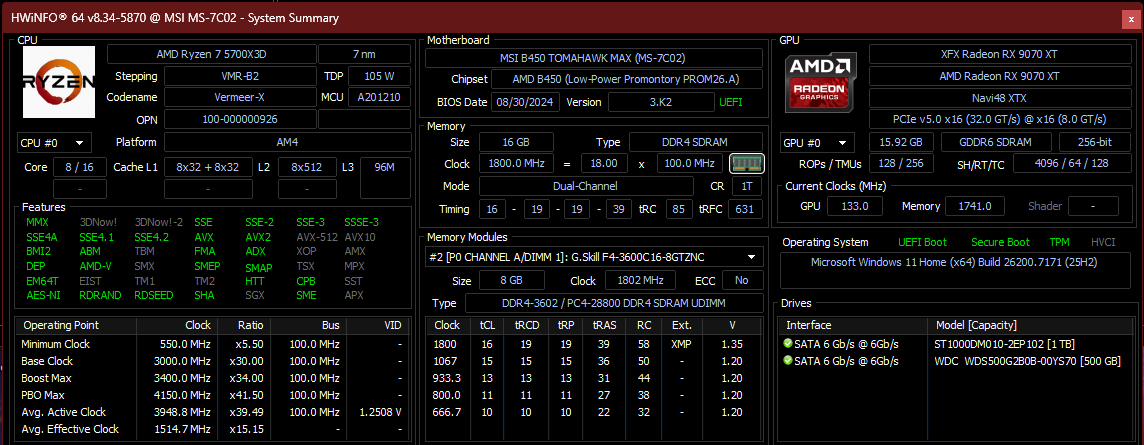
Task: Click the Ryzen CPU logo image
Action: (59, 82)
